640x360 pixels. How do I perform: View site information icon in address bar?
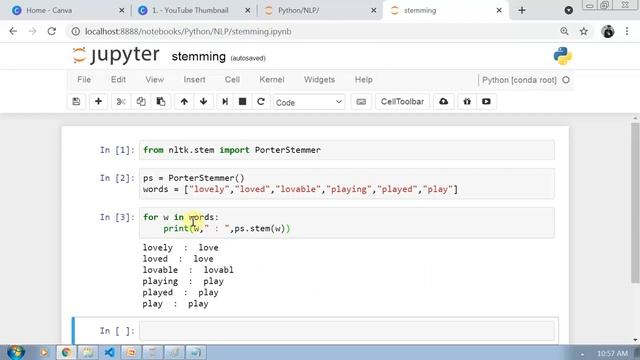click(x=76, y=31)
